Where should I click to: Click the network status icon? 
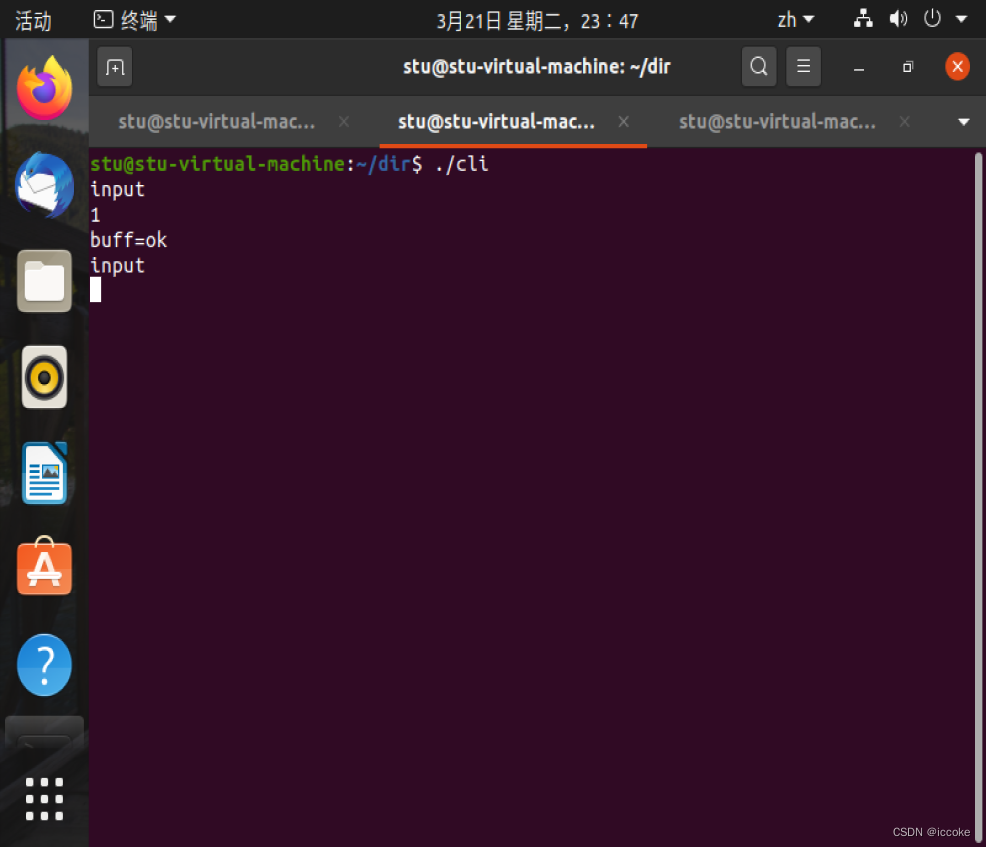[x=863, y=19]
